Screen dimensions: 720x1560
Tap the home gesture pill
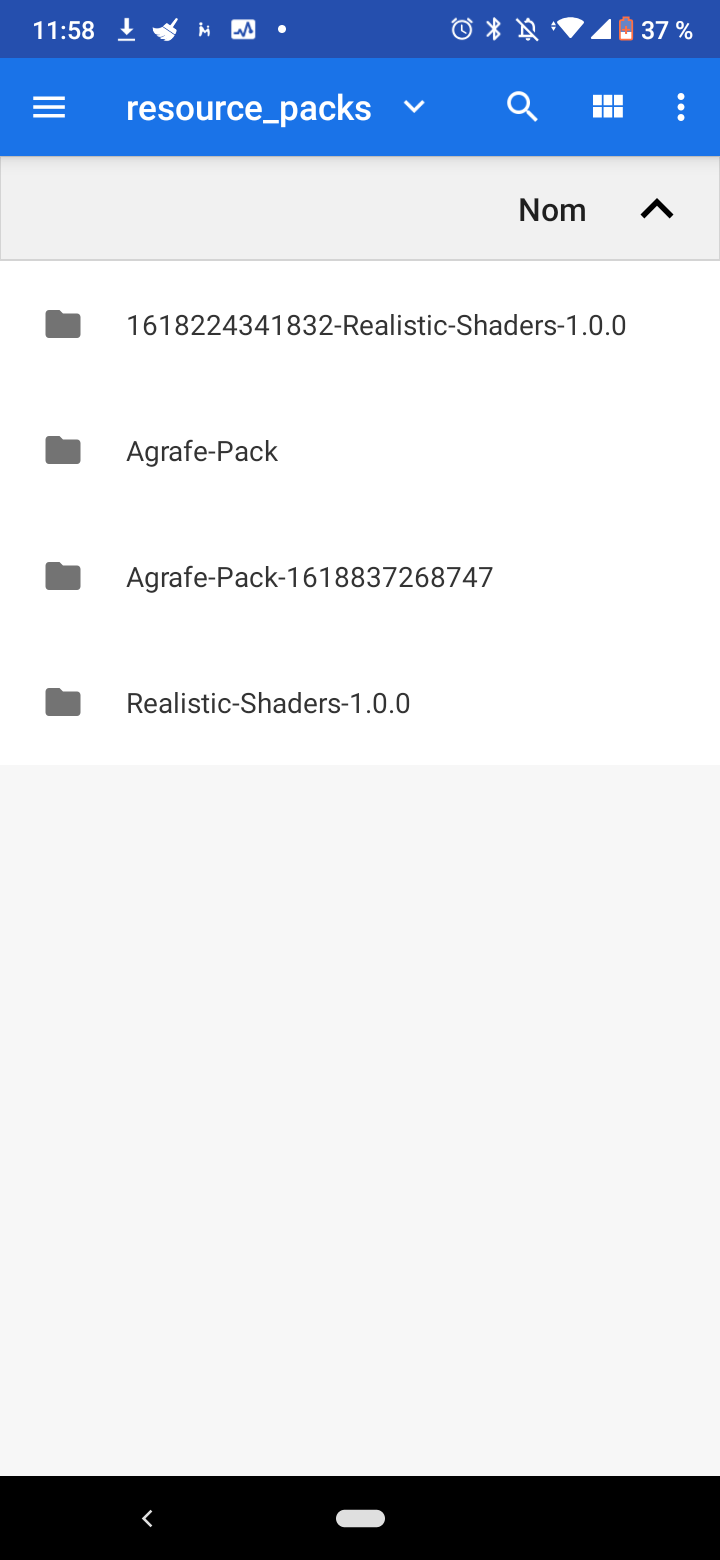(x=360, y=1518)
